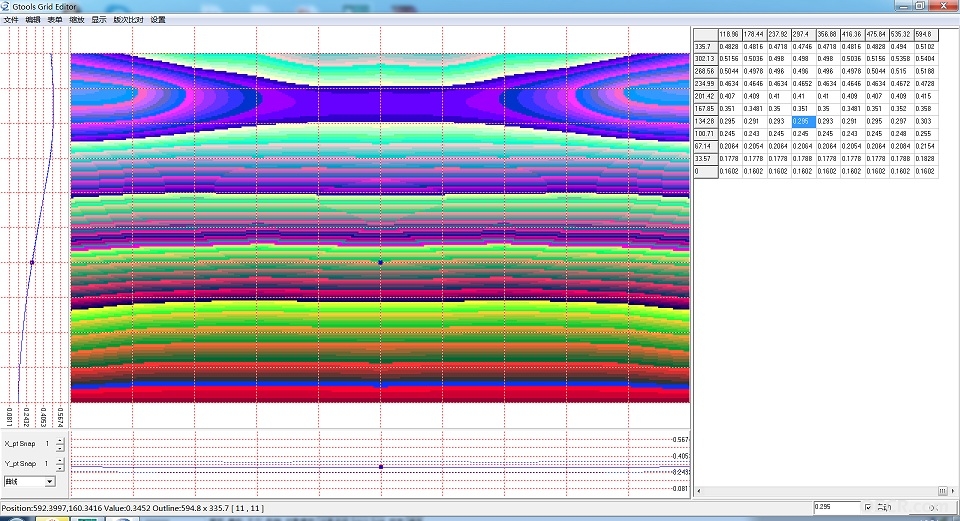Screen dimensions: 960x521
Task: Select column header 297.4
Action: 804,34
